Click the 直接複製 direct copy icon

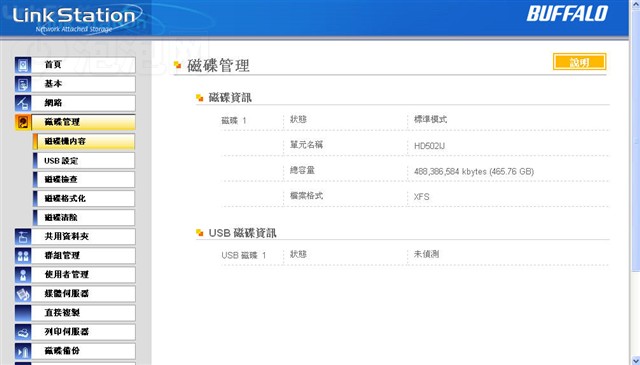23,313
